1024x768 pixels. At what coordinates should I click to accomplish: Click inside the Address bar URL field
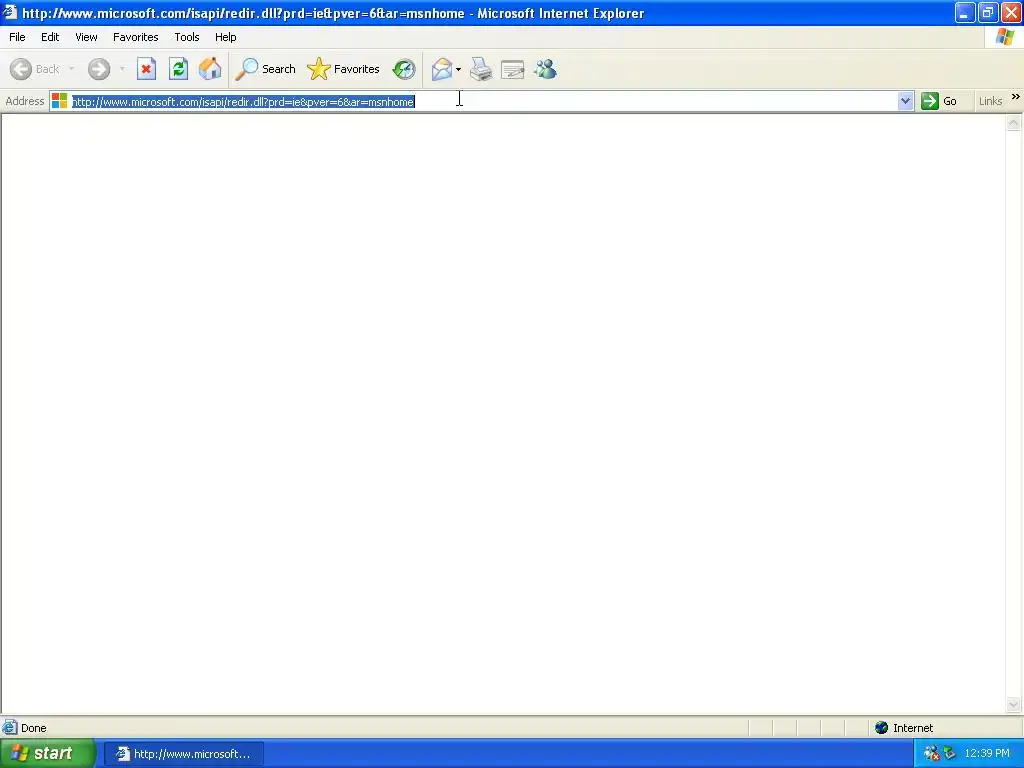click(483, 101)
